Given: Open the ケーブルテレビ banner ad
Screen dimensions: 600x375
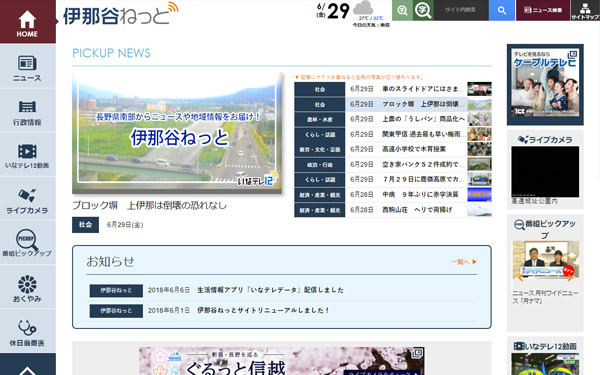Looking at the screenshot, I should tap(545, 85).
